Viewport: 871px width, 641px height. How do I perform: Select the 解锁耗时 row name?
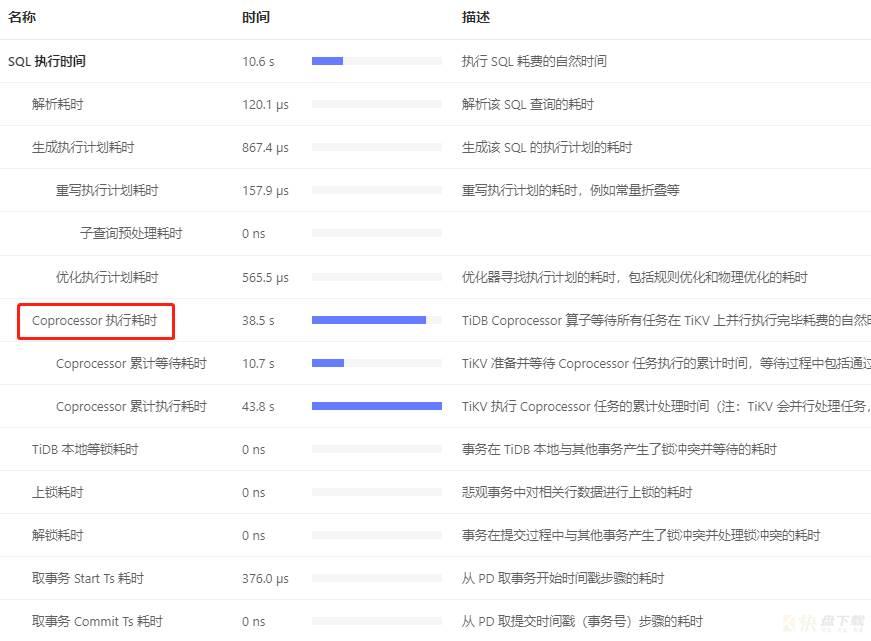[x=57, y=535]
